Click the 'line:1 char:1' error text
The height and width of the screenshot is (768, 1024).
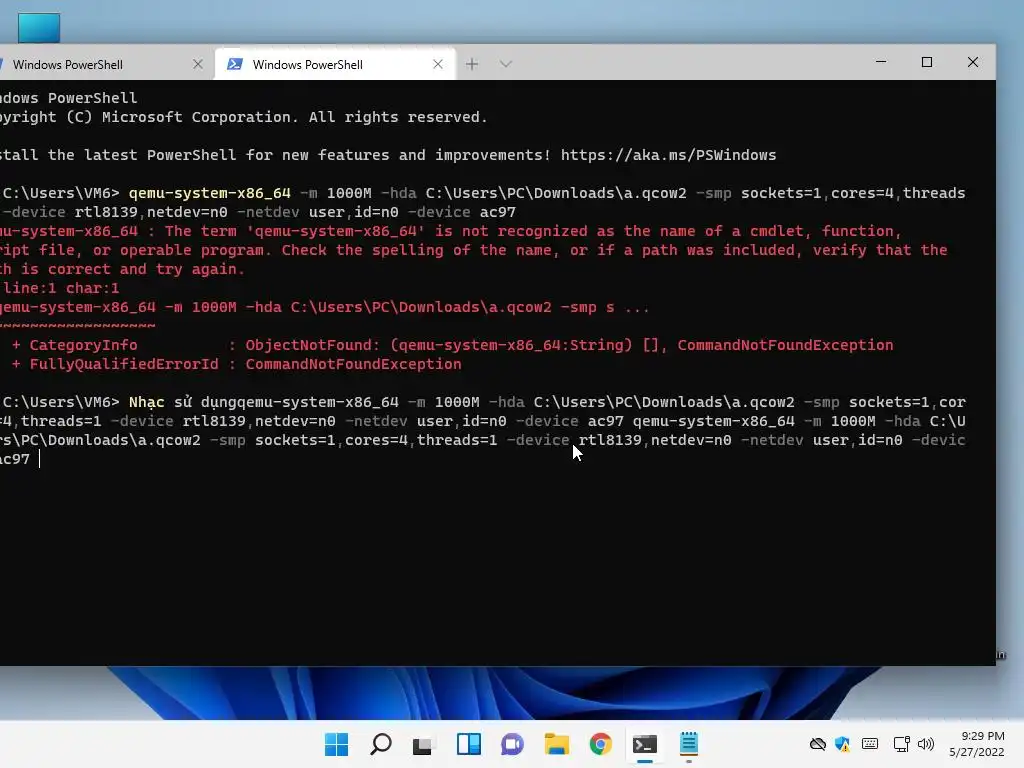[61, 289]
